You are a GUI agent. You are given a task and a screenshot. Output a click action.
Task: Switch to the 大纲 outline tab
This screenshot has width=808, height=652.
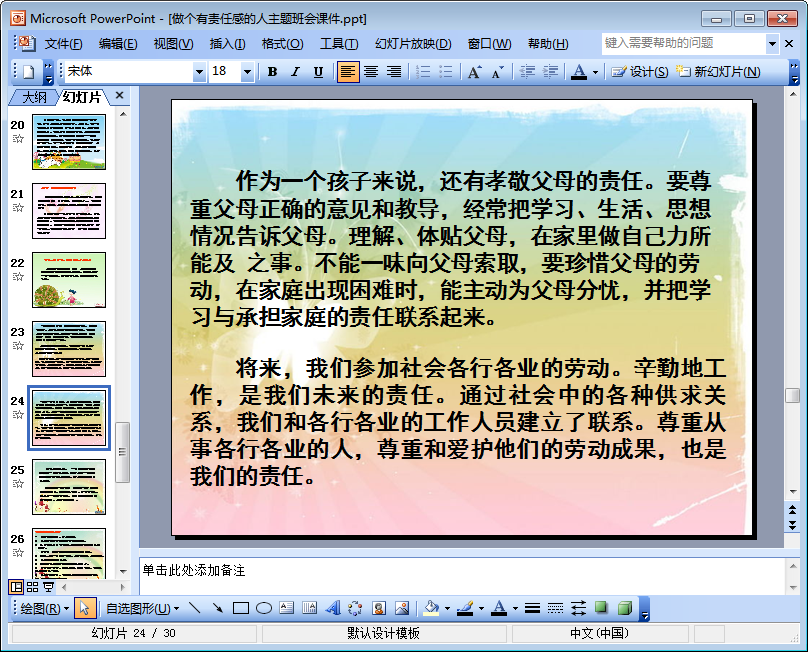coord(34,97)
